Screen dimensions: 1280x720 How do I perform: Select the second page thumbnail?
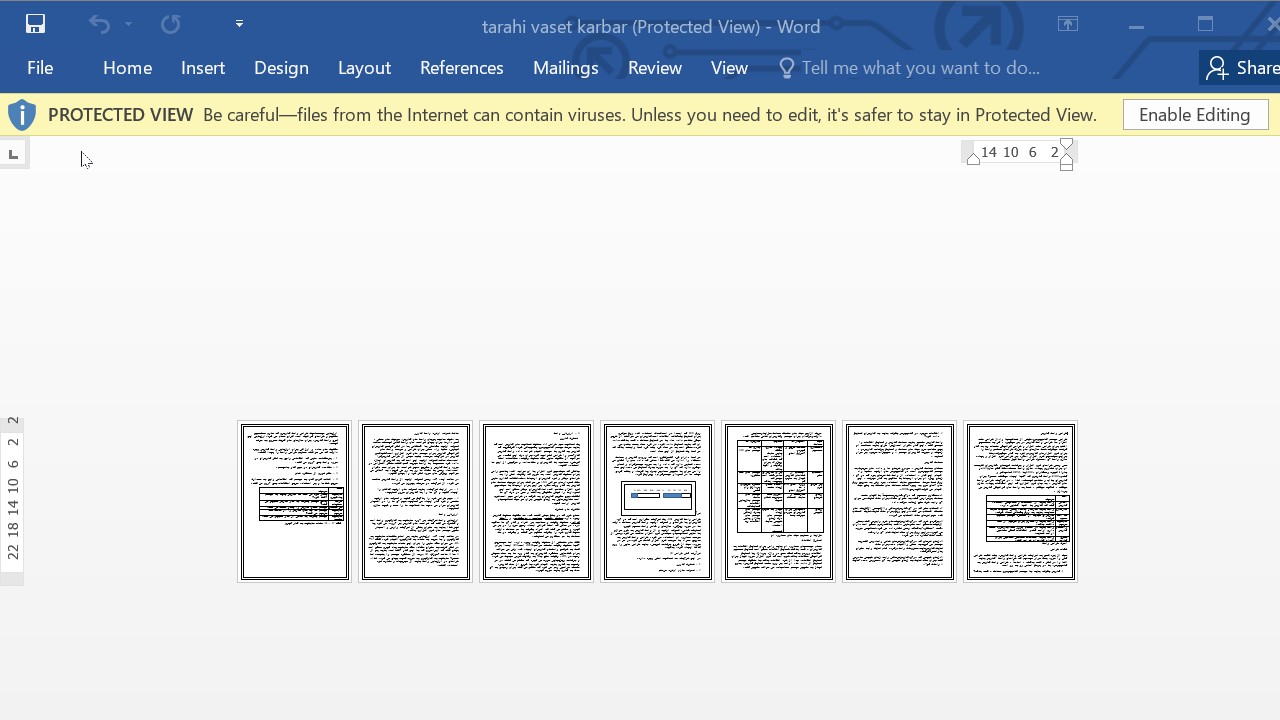pos(416,502)
